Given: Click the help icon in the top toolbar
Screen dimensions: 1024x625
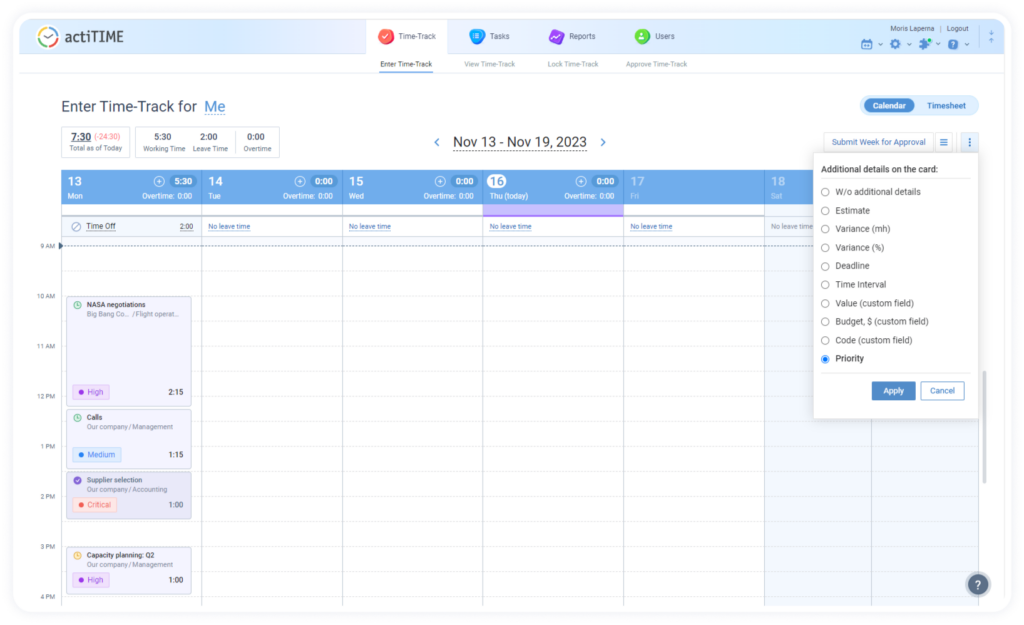Looking at the screenshot, I should (x=953, y=44).
